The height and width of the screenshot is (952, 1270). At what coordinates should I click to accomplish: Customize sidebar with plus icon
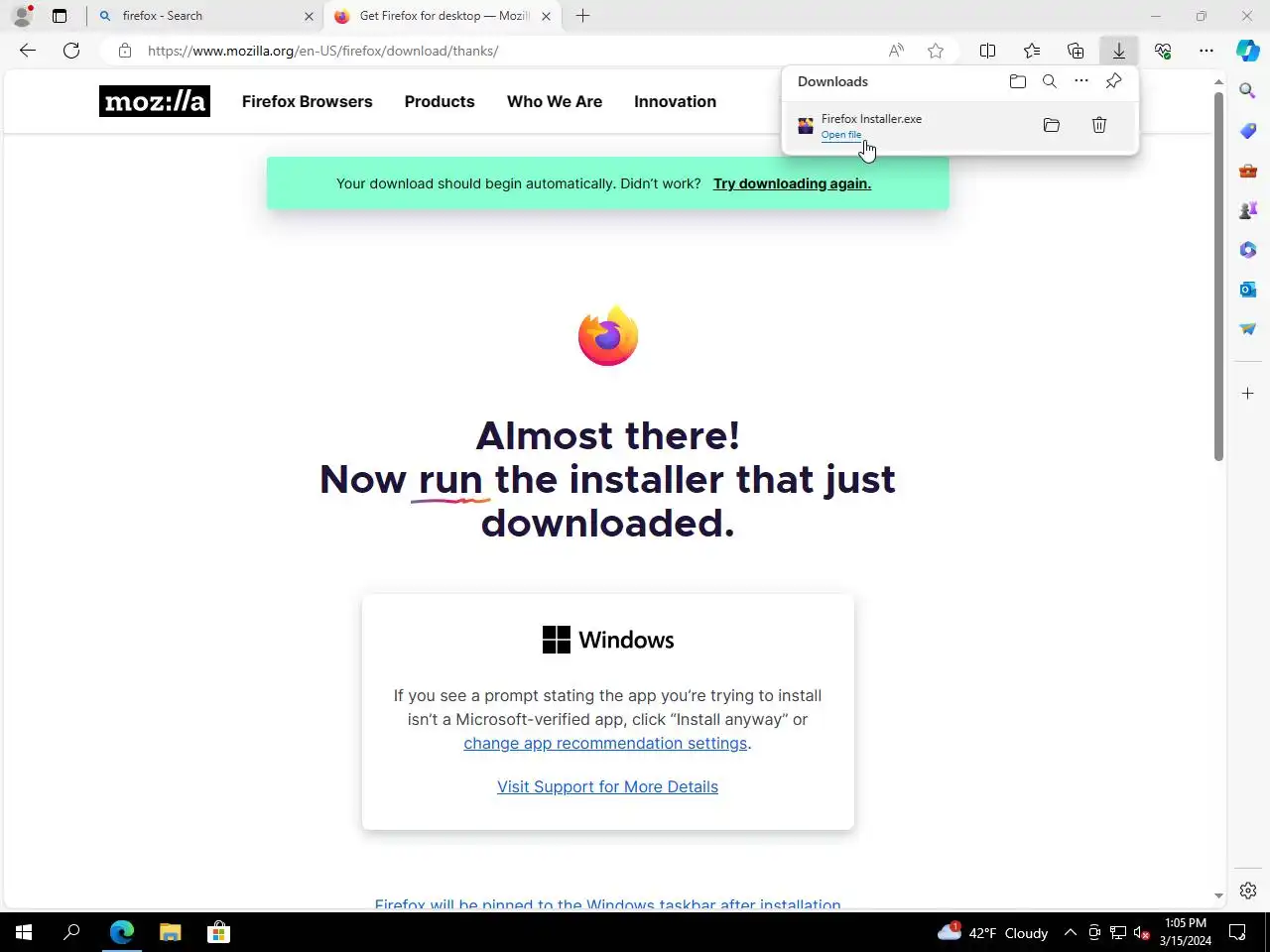[1248, 394]
